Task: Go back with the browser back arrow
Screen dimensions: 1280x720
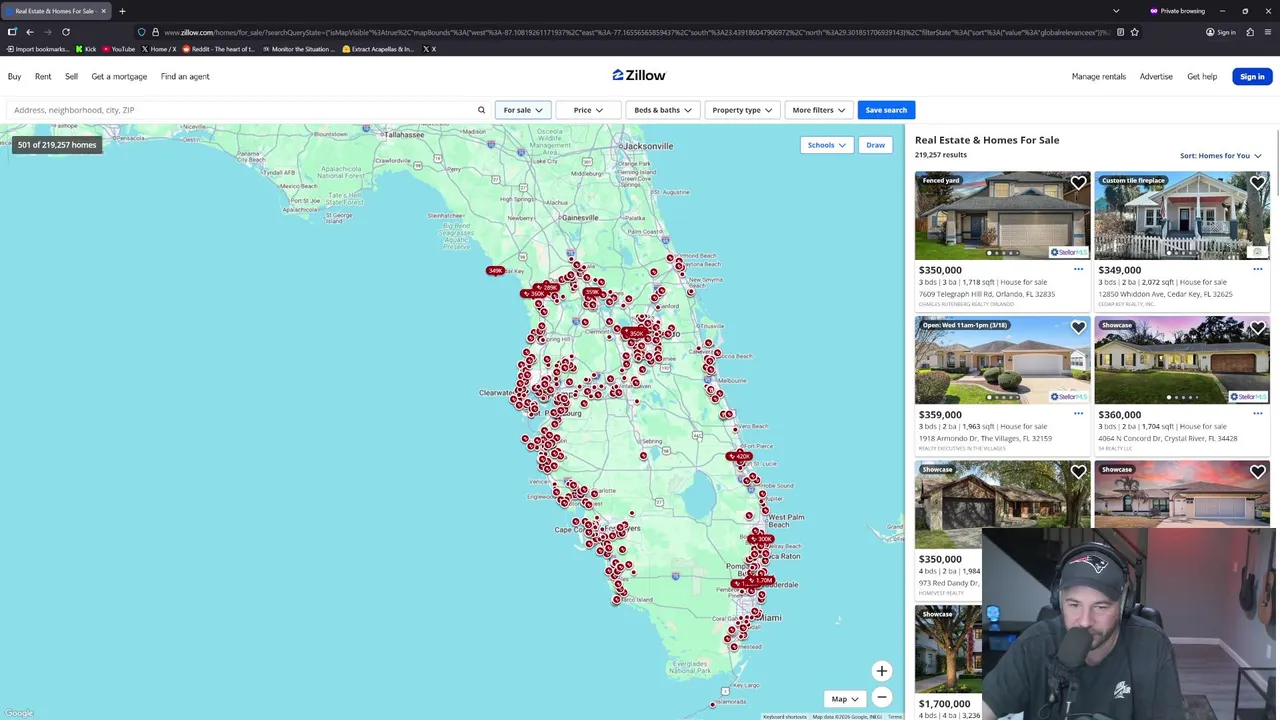Action: (30, 32)
